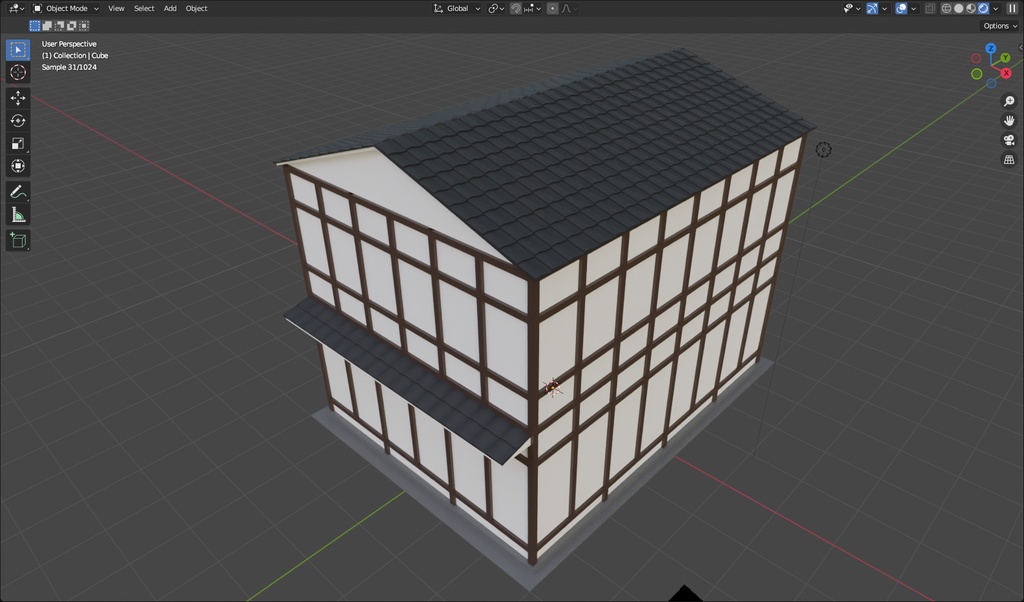
Task: Toggle camera view with camera icon
Action: coord(1009,140)
